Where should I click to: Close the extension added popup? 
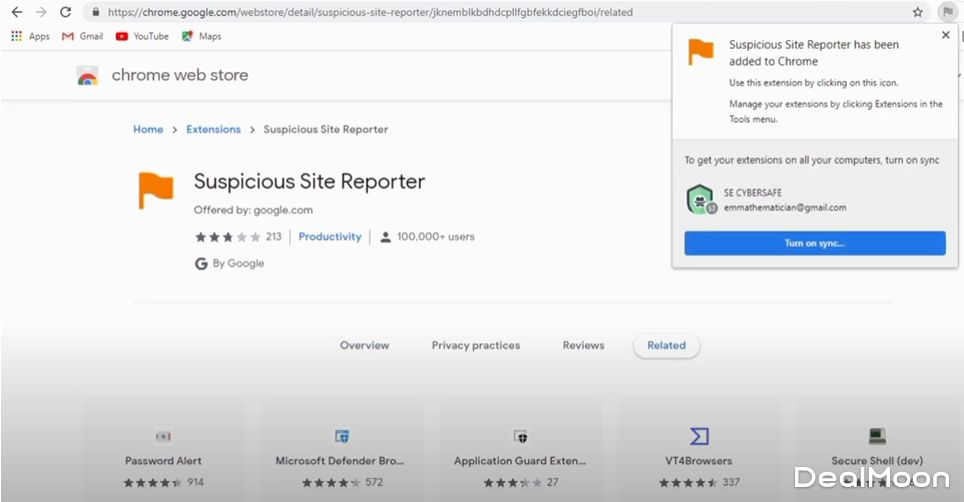946,35
